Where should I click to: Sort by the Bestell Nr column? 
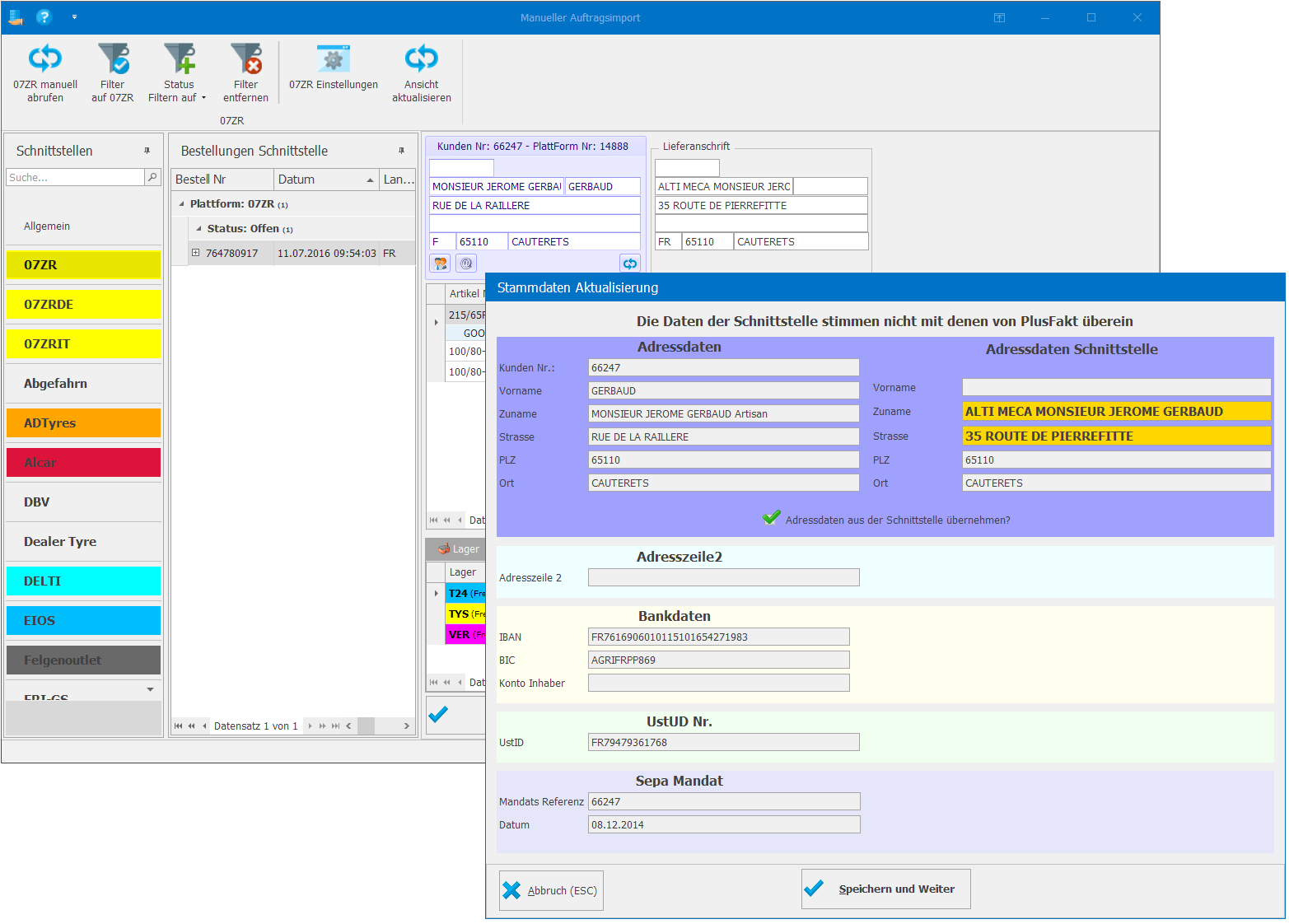pos(222,180)
